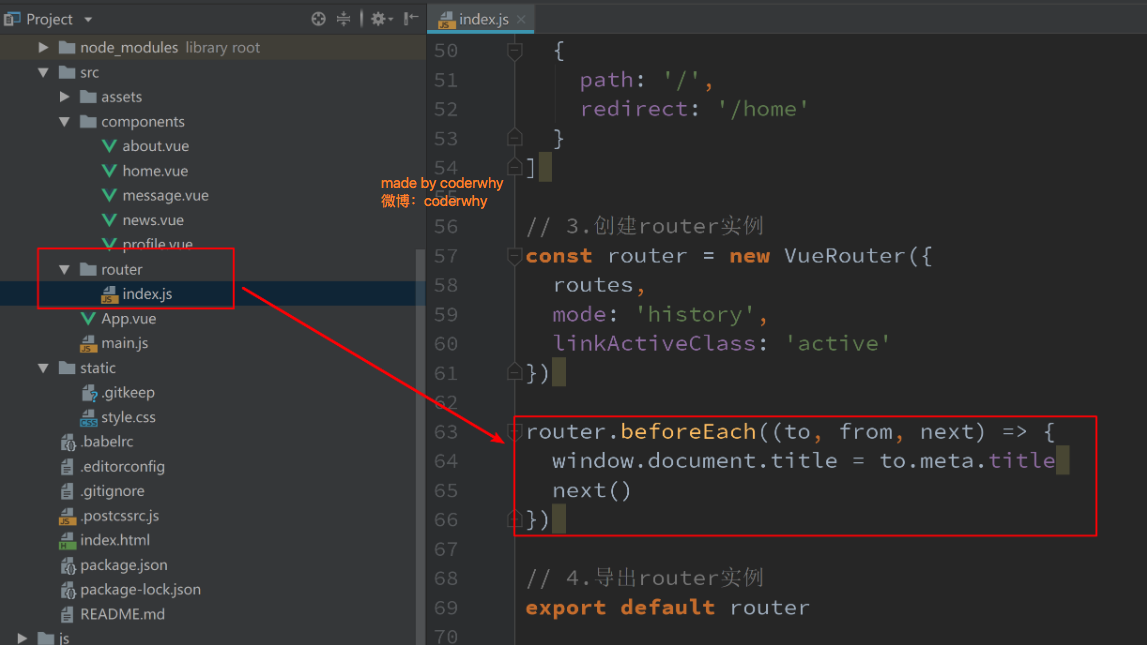Click HTML file icon beside index.html
The height and width of the screenshot is (645, 1147).
(67, 541)
